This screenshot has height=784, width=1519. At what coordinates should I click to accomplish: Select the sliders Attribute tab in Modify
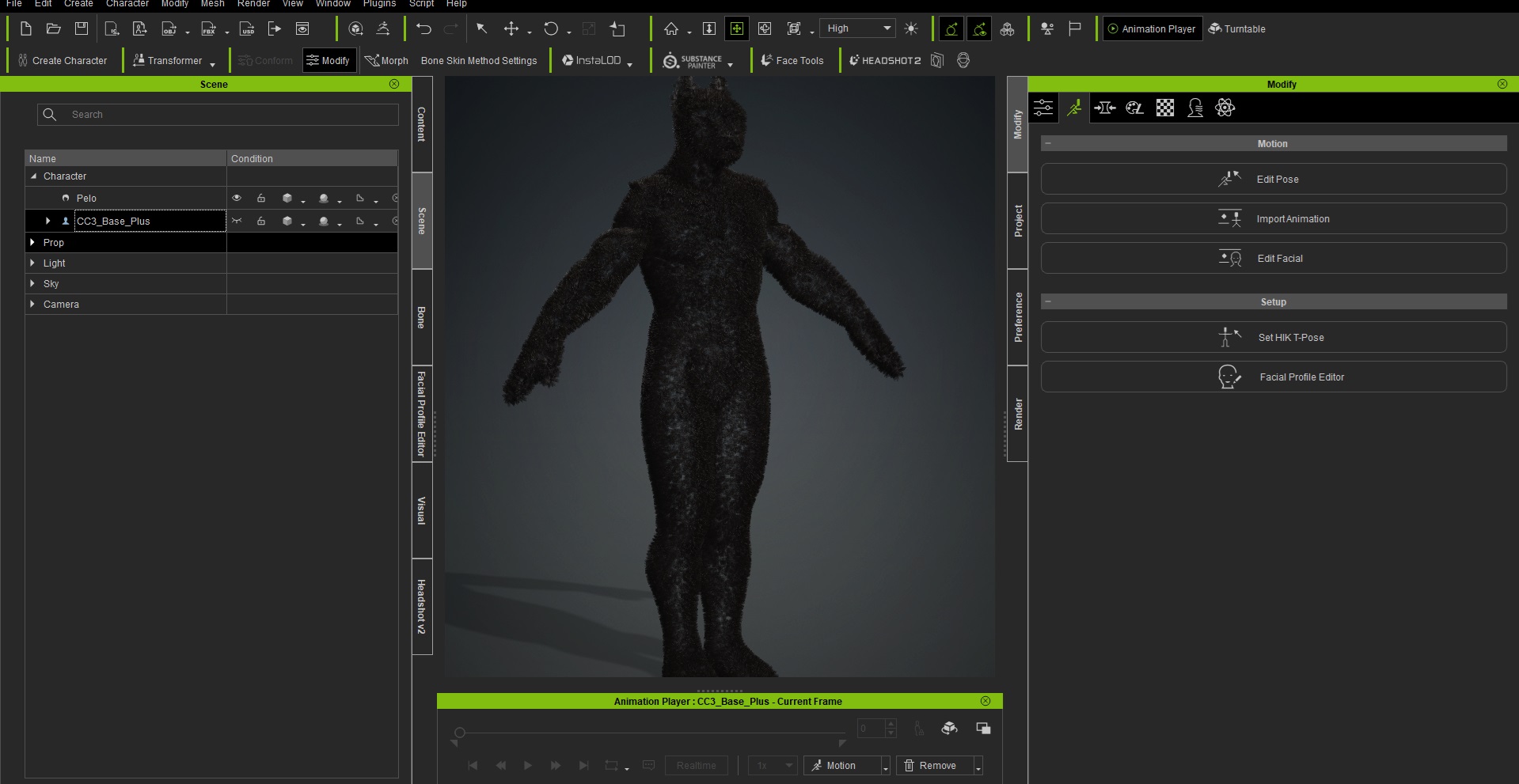(1043, 108)
